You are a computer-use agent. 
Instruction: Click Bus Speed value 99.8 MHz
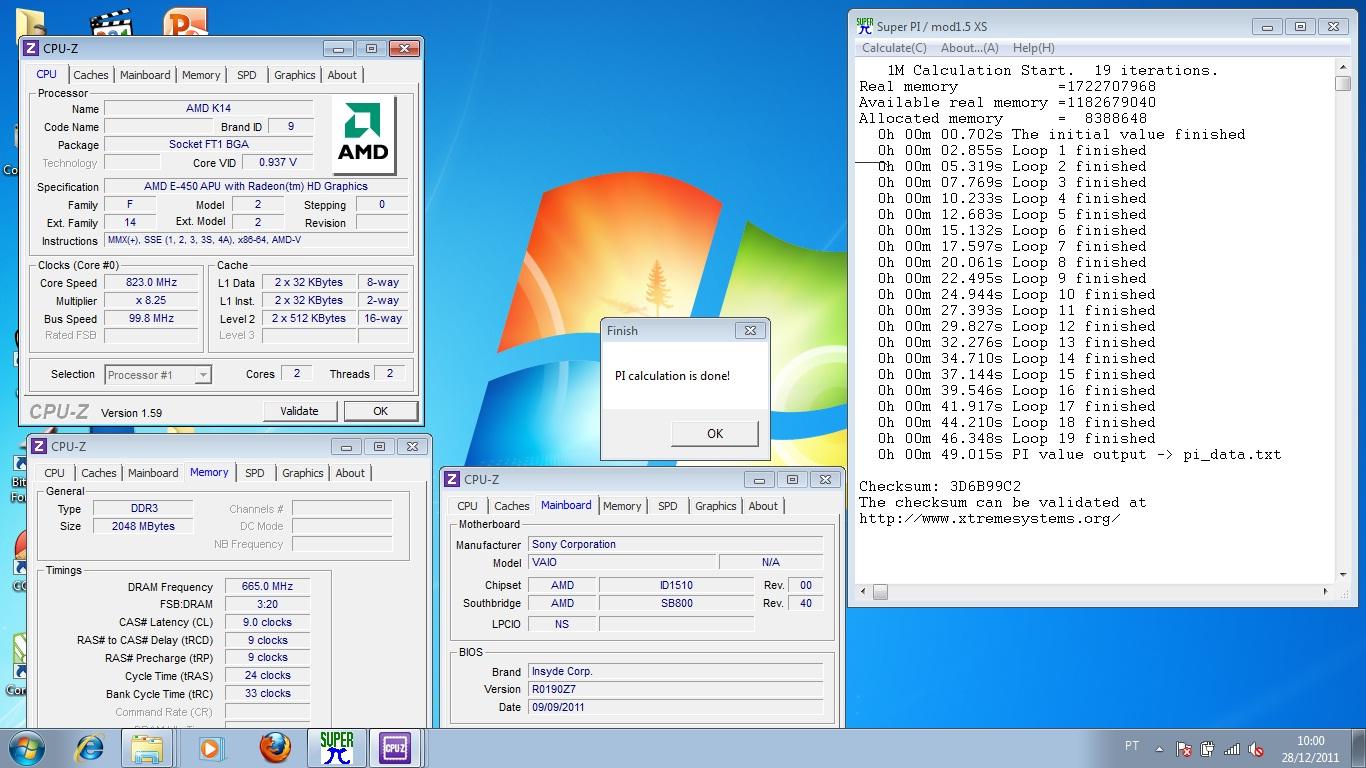(x=152, y=319)
